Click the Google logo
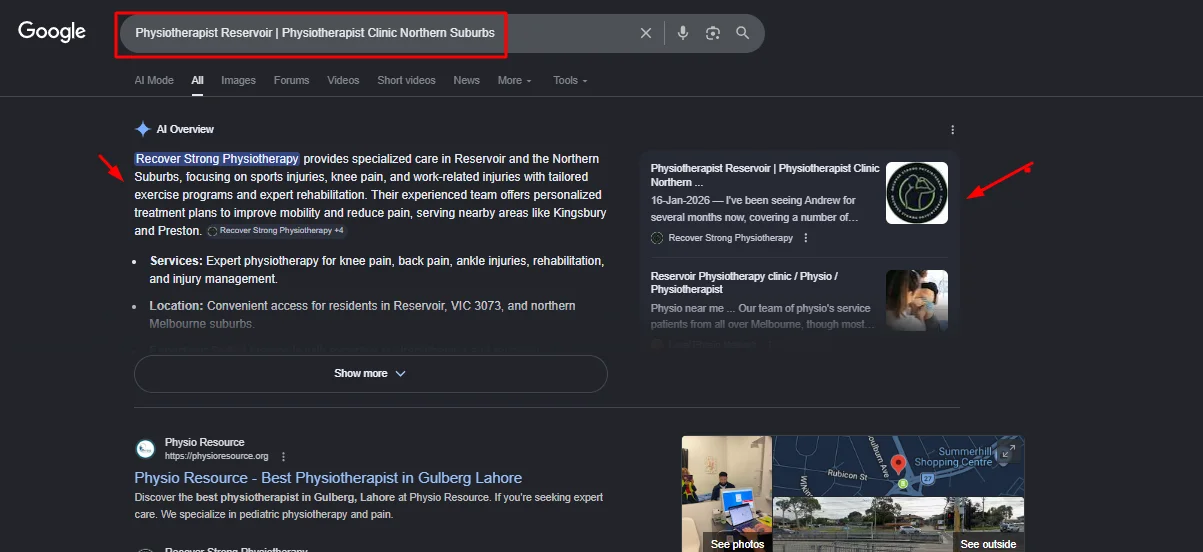 pyautogui.click(x=52, y=32)
